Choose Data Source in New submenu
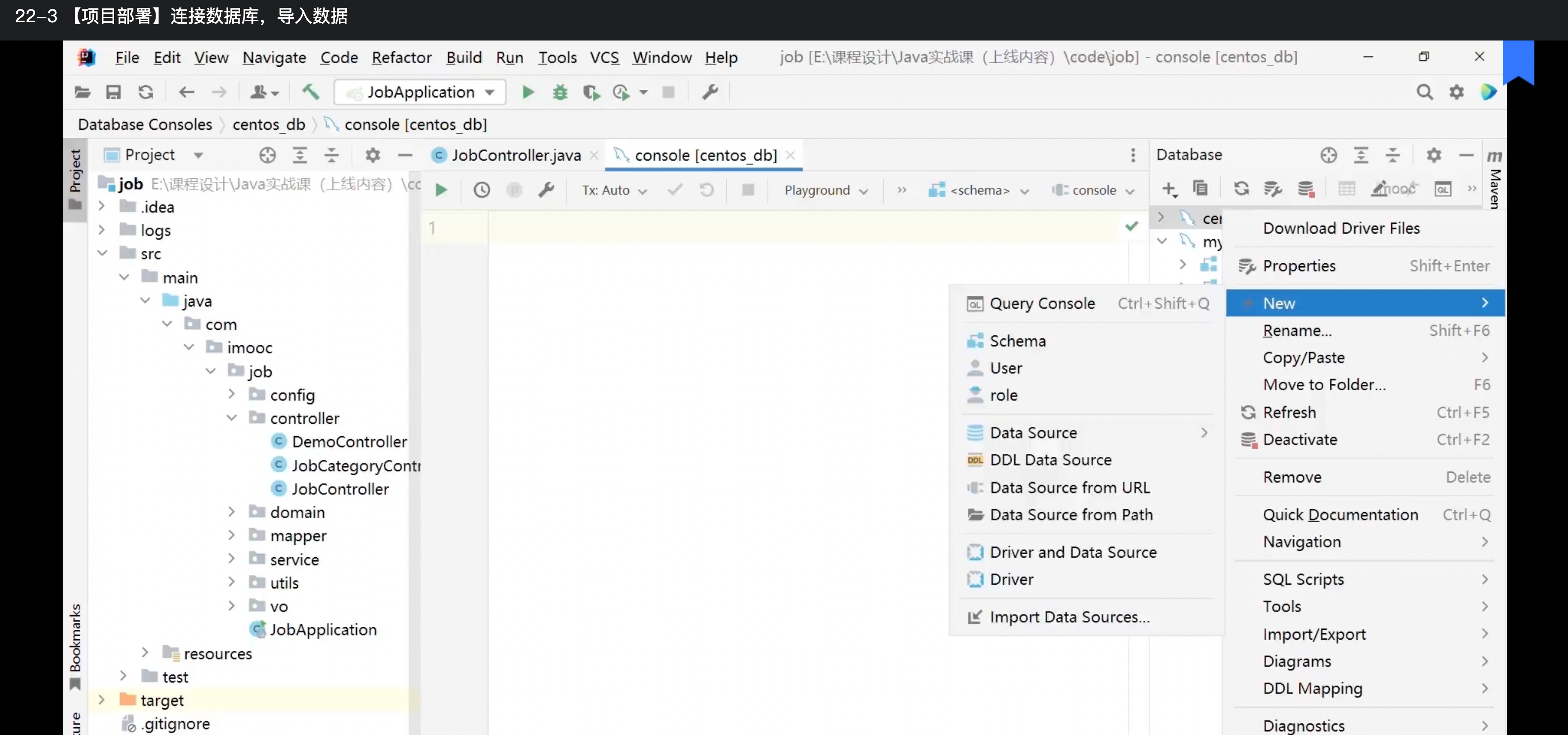The image size is (1568, 735). tap(1088, 433)
